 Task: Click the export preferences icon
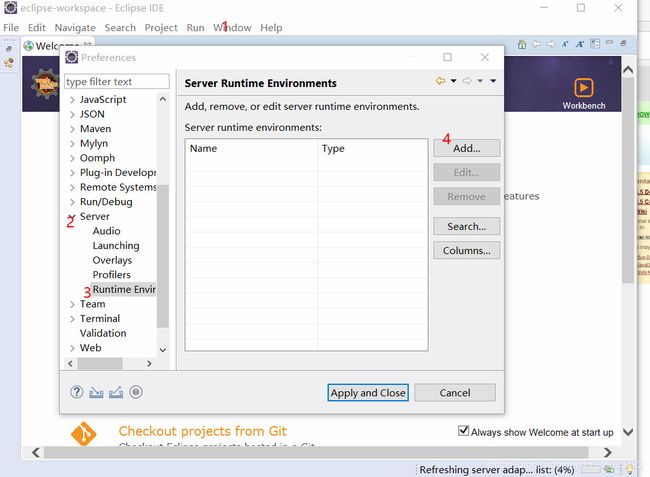click(x=116, y=392)
